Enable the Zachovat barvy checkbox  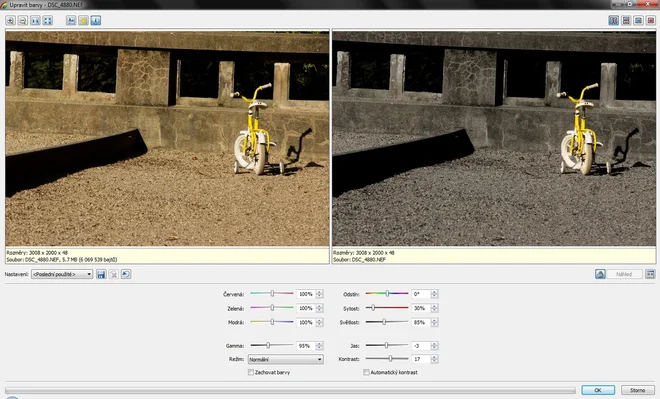(250, 372)
